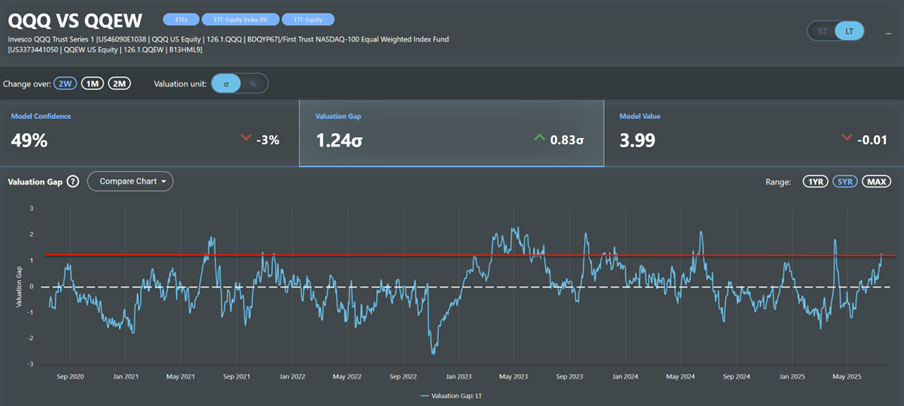Select the Valuation Gap card
The height and width of the screenshot is (406, 904).
click(451, 133)
